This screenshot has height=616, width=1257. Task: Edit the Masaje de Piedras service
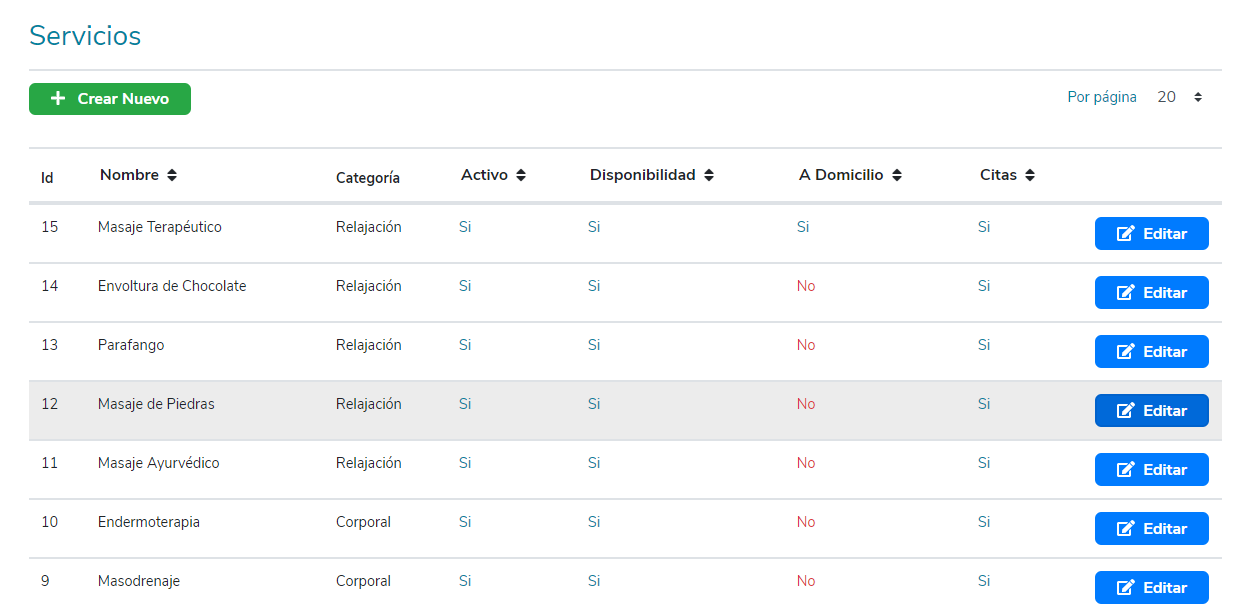click(1151, 411)
